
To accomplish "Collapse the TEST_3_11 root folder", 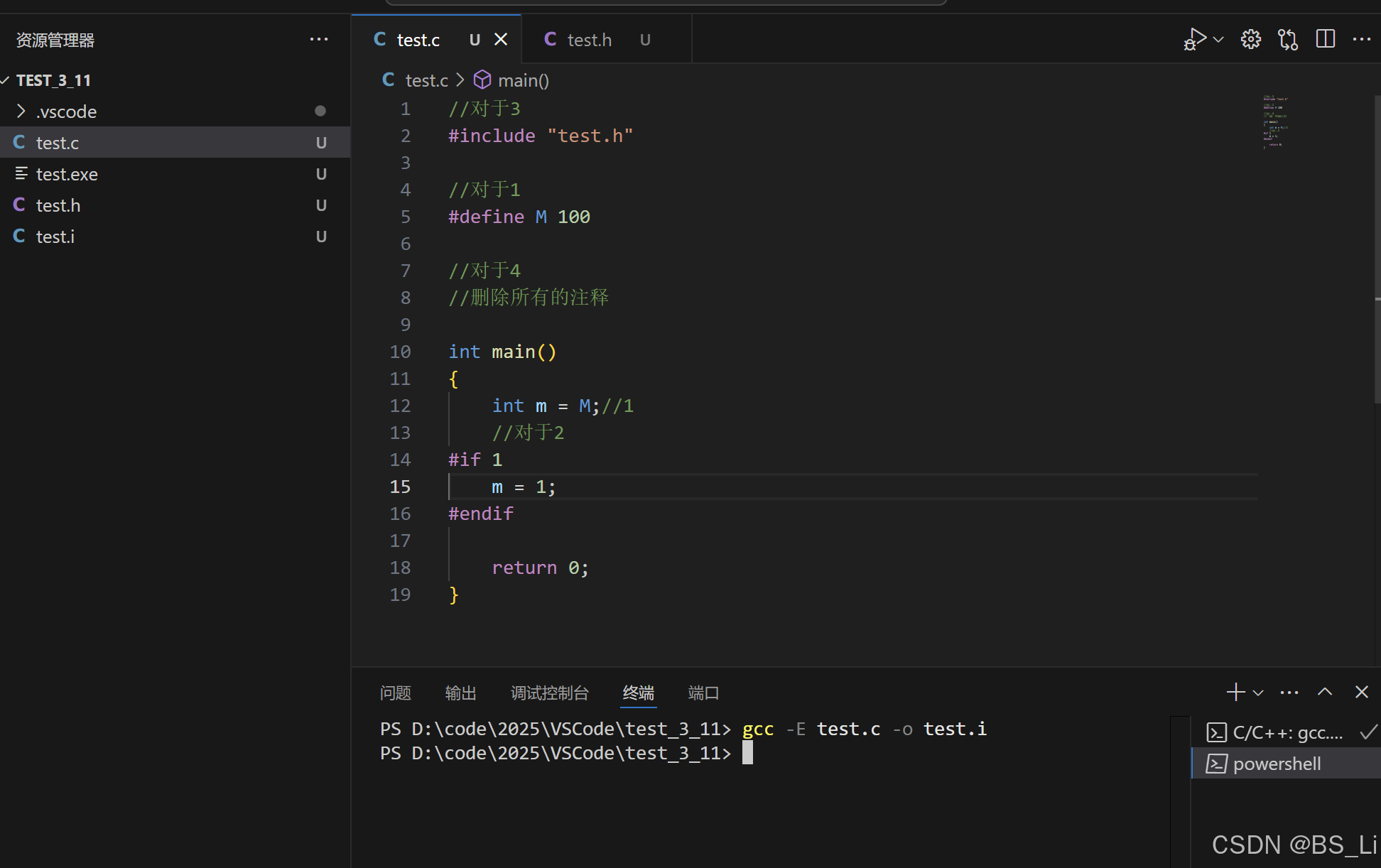I will [53, 80].
